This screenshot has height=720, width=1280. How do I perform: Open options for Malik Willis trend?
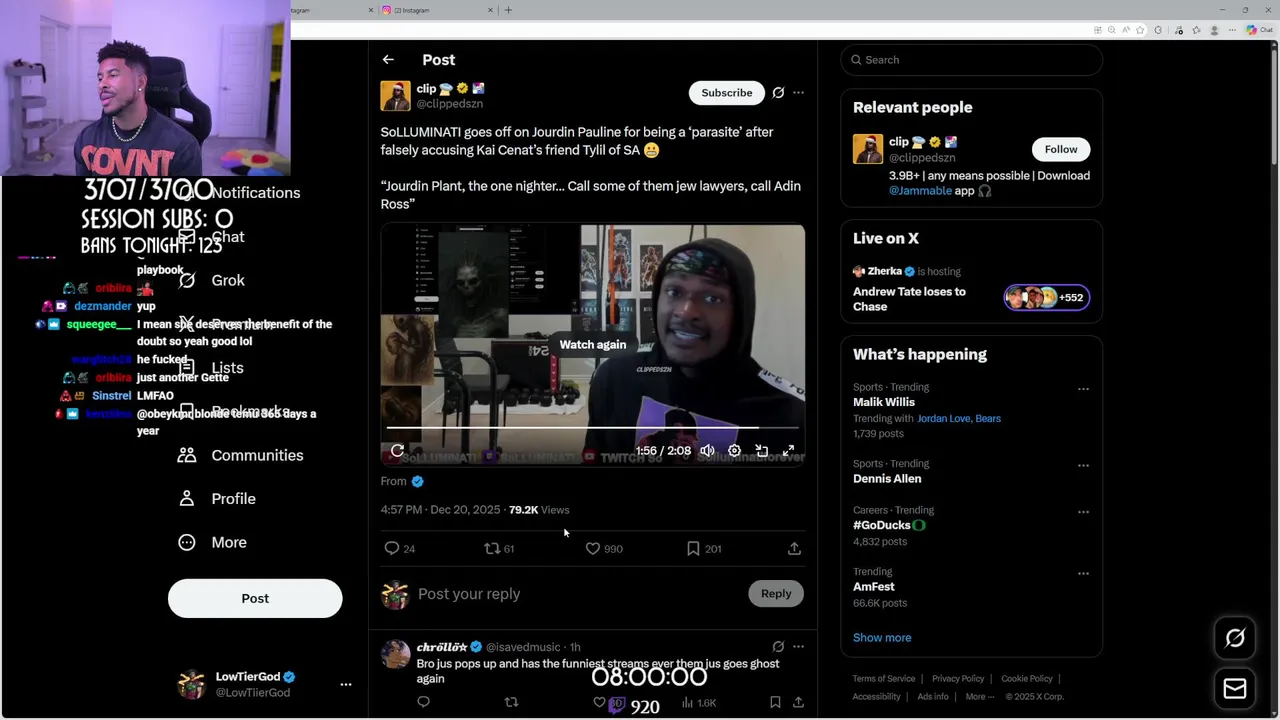coord(1083,389)
